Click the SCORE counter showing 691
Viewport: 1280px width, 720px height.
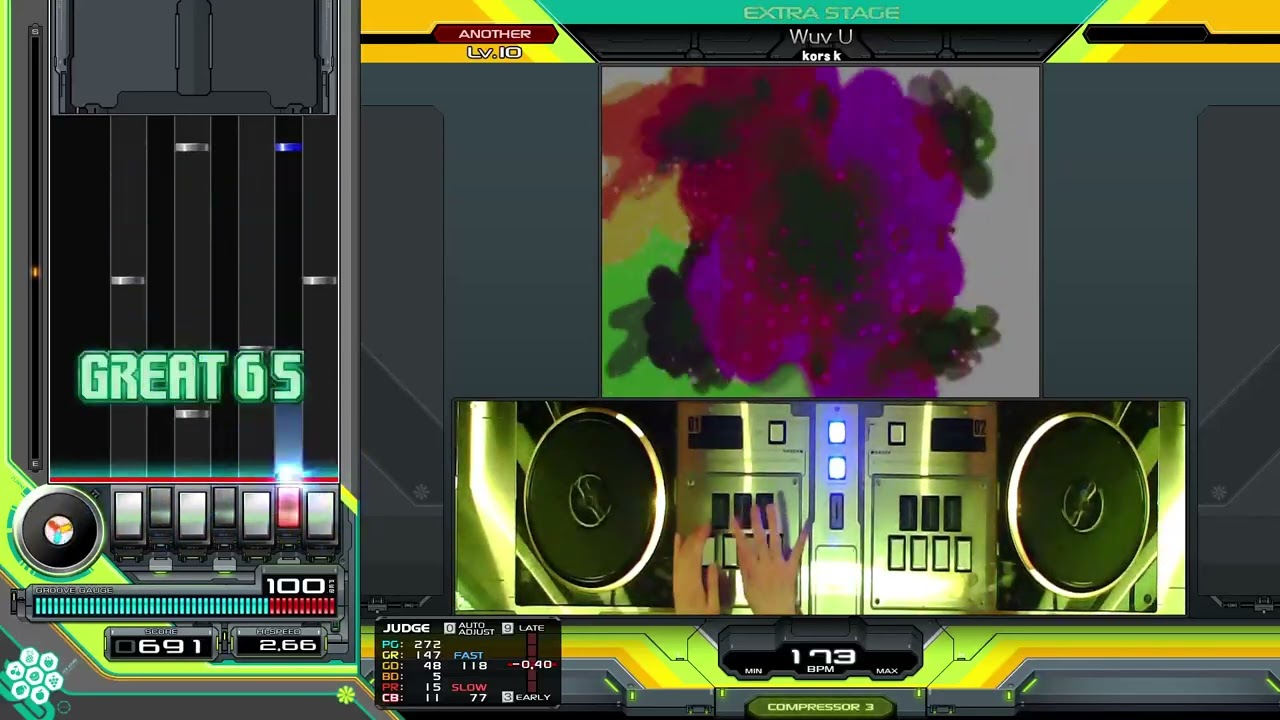click(x=160, y=646)
